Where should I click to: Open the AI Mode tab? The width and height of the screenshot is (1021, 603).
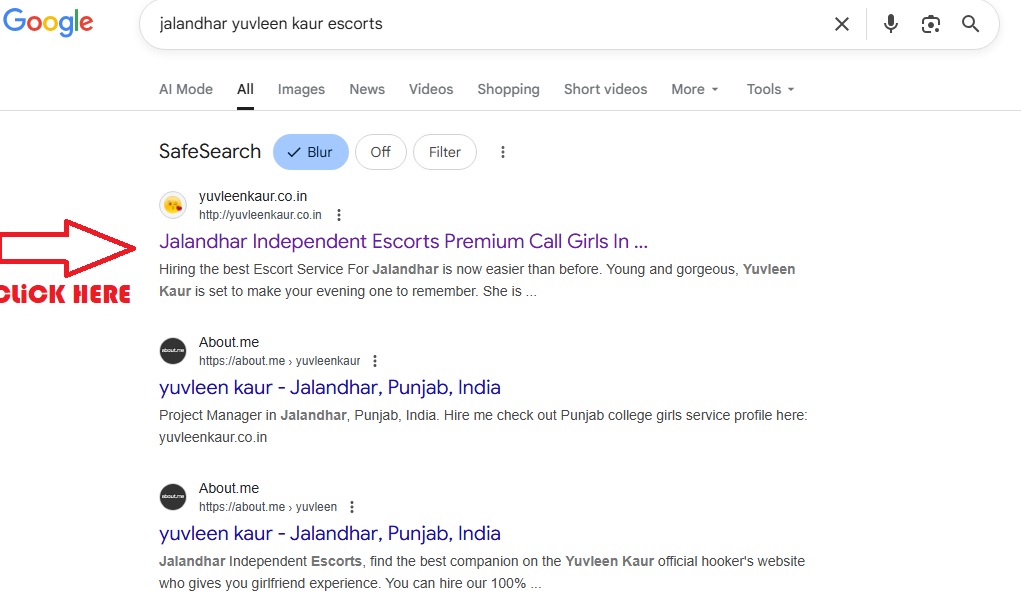coord(186,89)
